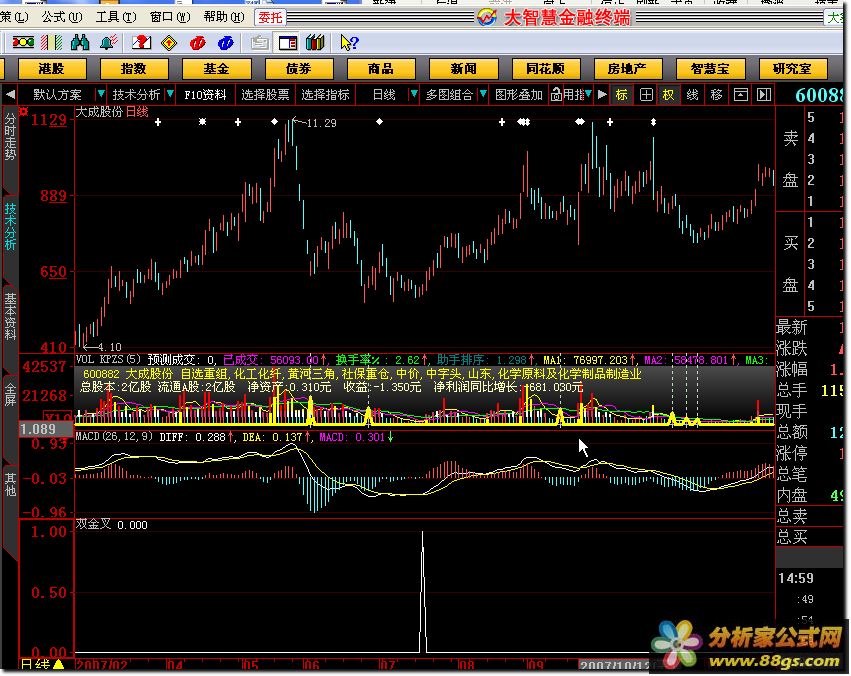Open the 窗口 menu
Image resolution: width=851 pixels, height=676 pixels.
170,17
